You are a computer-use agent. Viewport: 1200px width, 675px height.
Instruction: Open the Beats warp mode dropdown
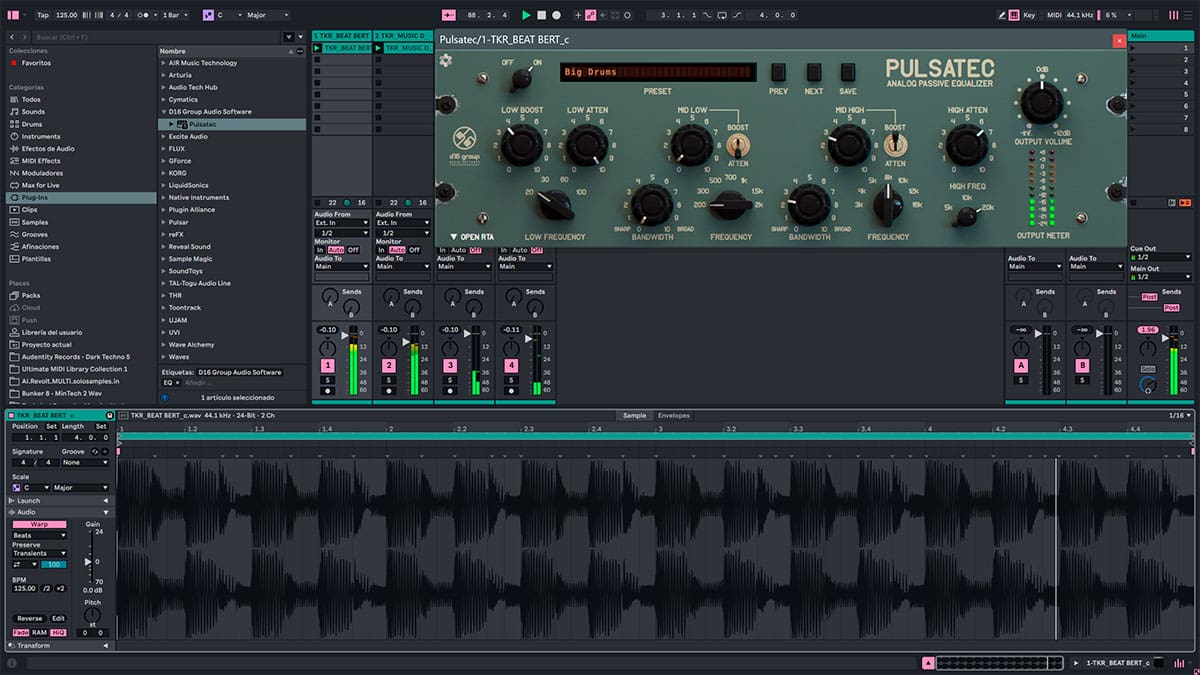(x=39, y=535)
